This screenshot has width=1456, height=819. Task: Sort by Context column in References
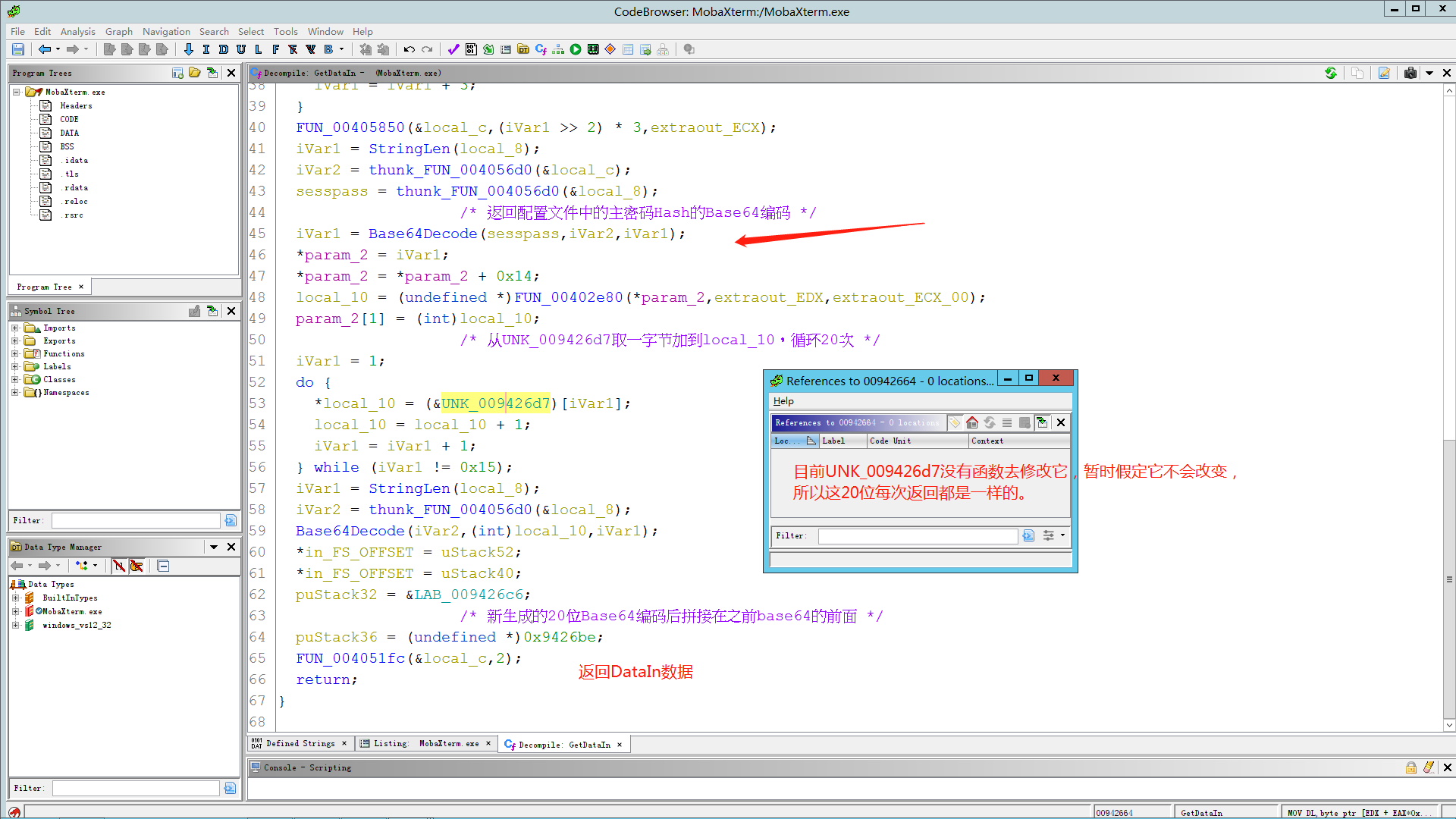tap(1019, 441)
